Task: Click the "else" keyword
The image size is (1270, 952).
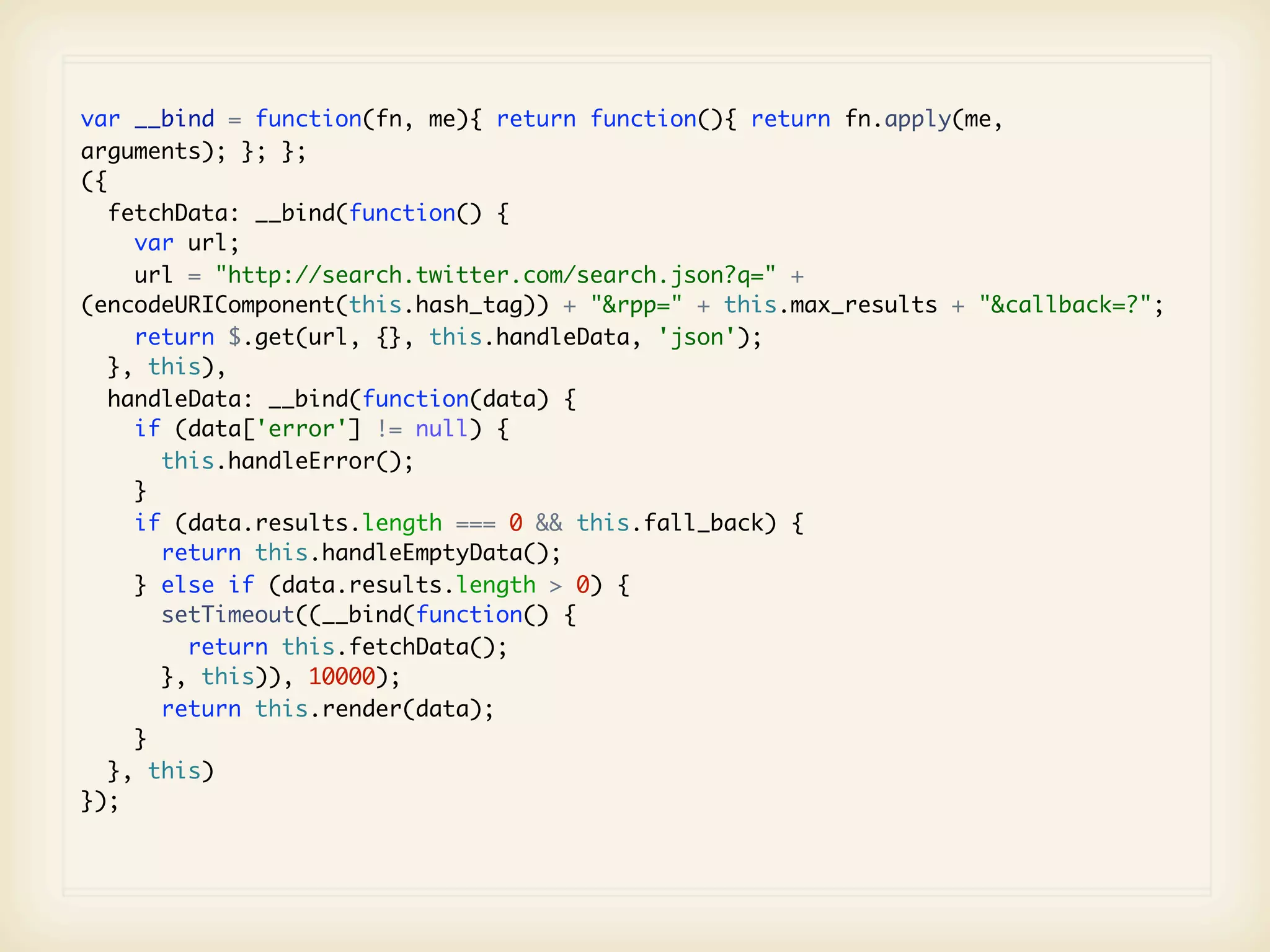Action: (x=187, y=584)
